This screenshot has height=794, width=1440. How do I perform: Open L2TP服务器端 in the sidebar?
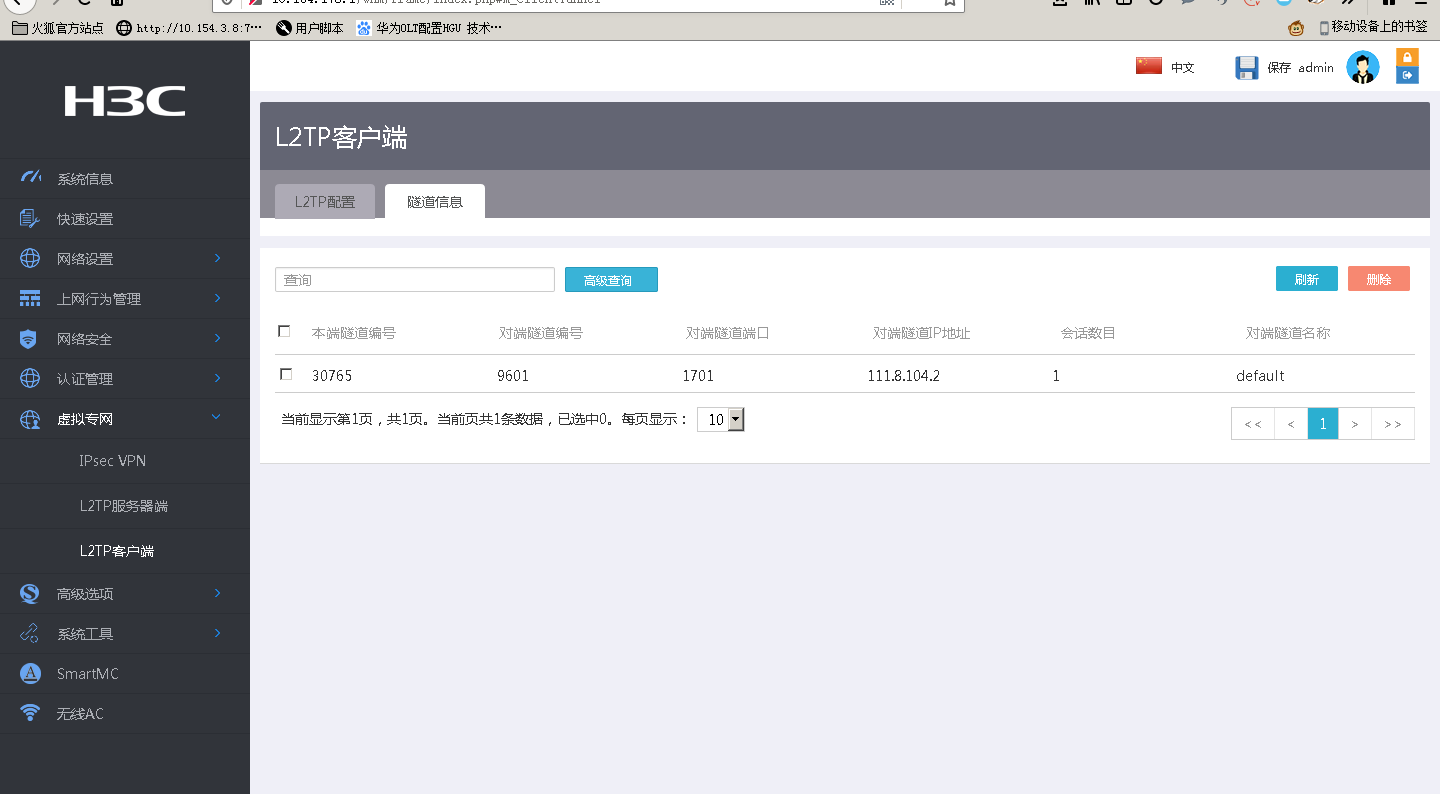(x=124, y=506)
